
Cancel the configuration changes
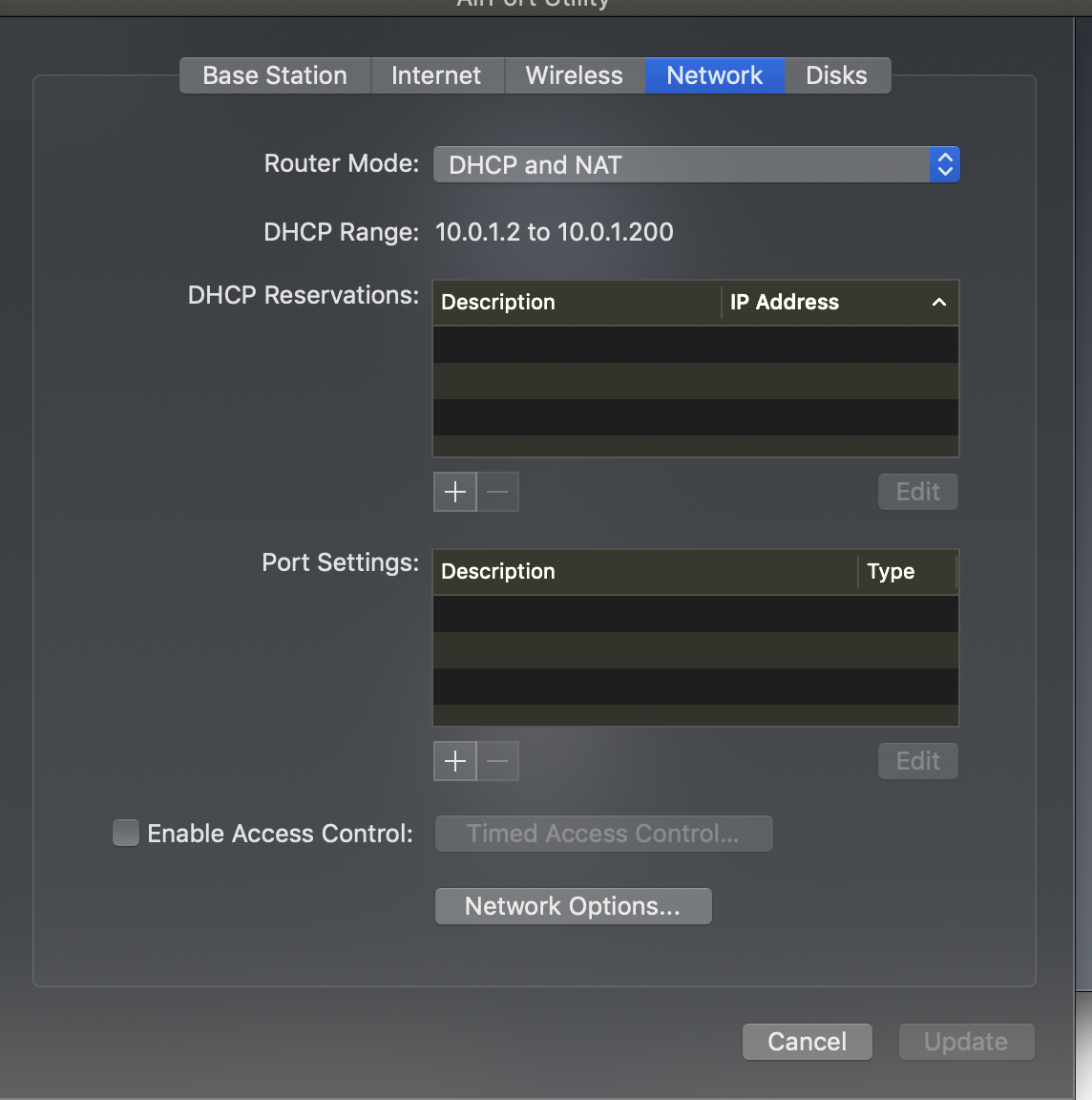tap(808, 1042)
